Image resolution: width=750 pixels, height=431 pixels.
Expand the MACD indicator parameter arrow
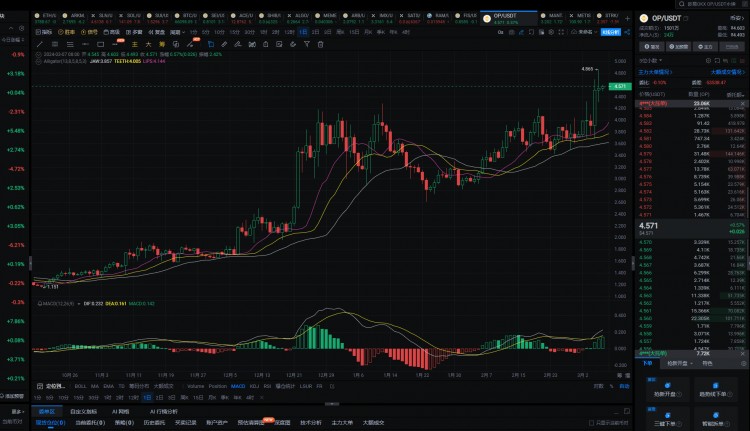[78, 303]
